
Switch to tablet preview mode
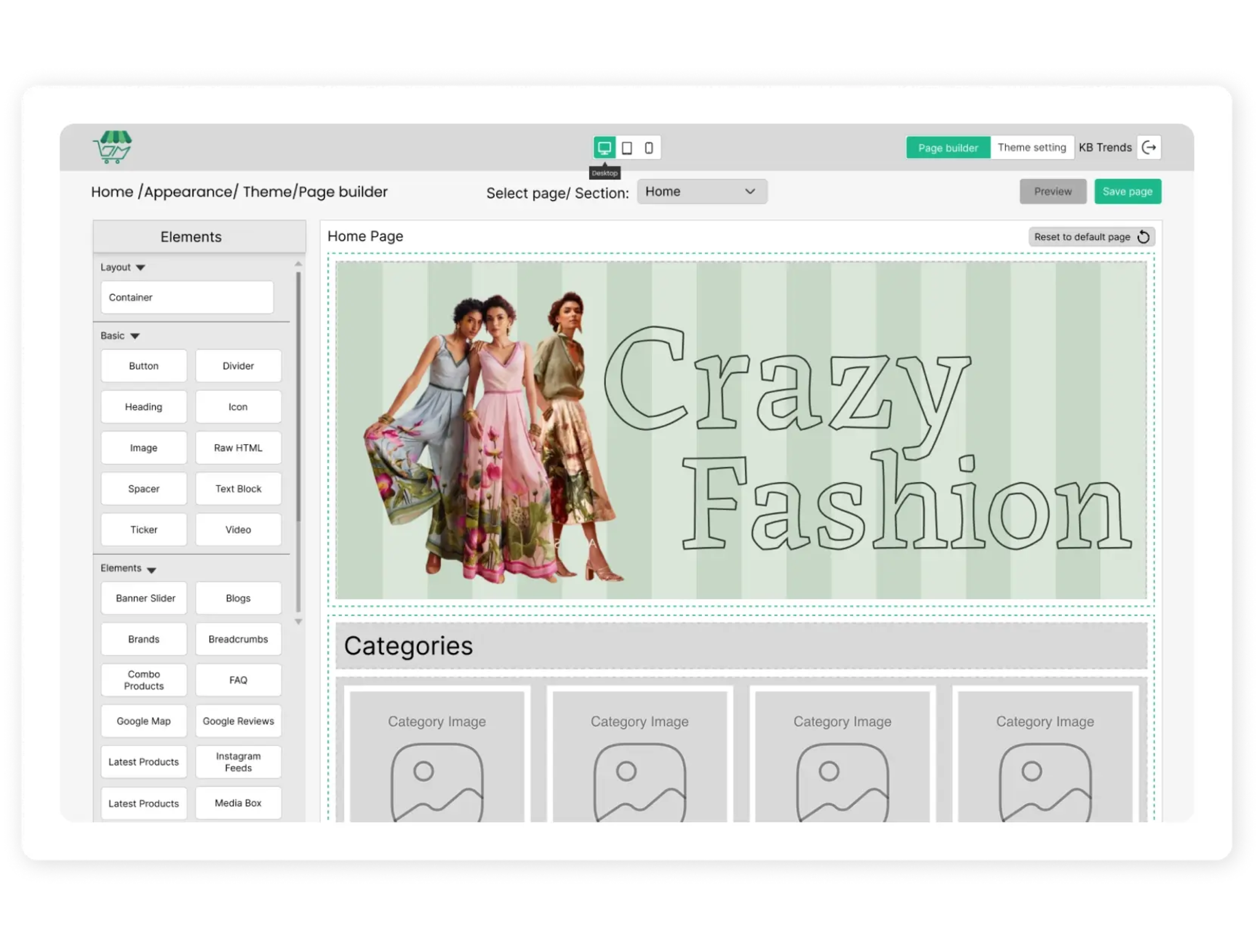click(626, 148)
